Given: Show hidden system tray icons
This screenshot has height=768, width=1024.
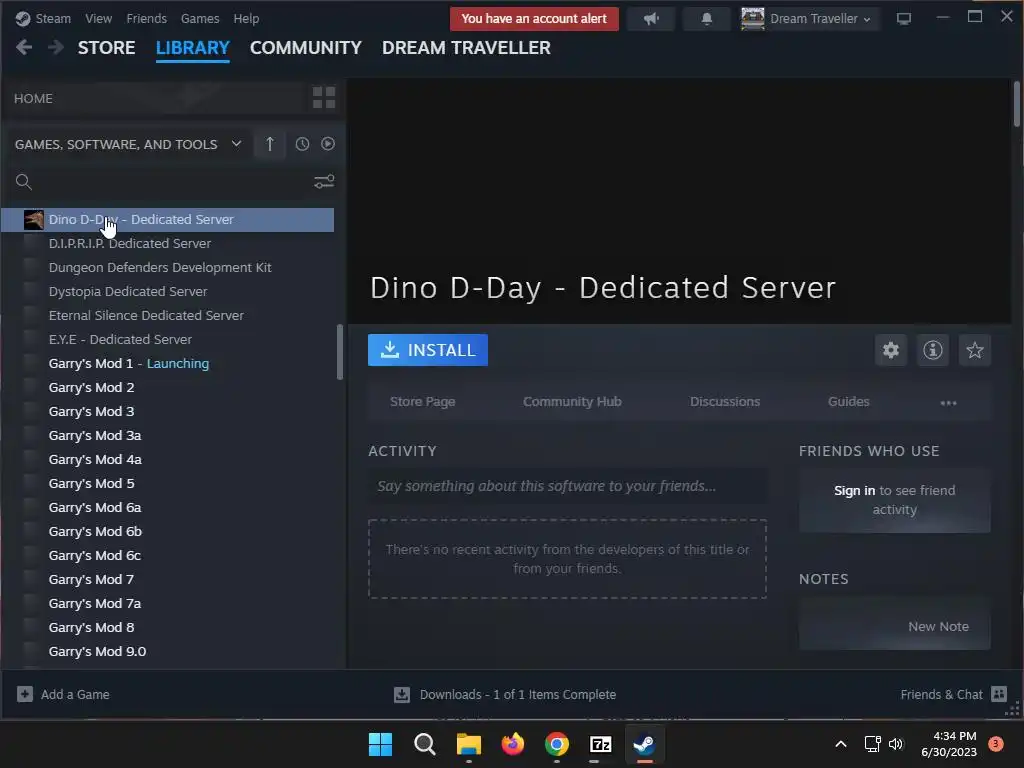Looking at the screenshot, I should 841,744.
